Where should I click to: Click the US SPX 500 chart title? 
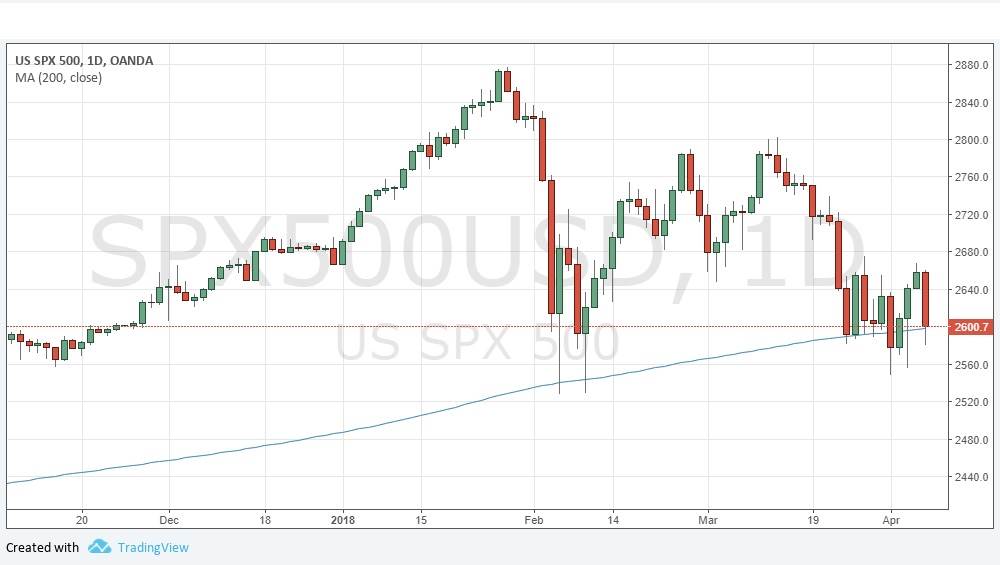click(84, 61)
